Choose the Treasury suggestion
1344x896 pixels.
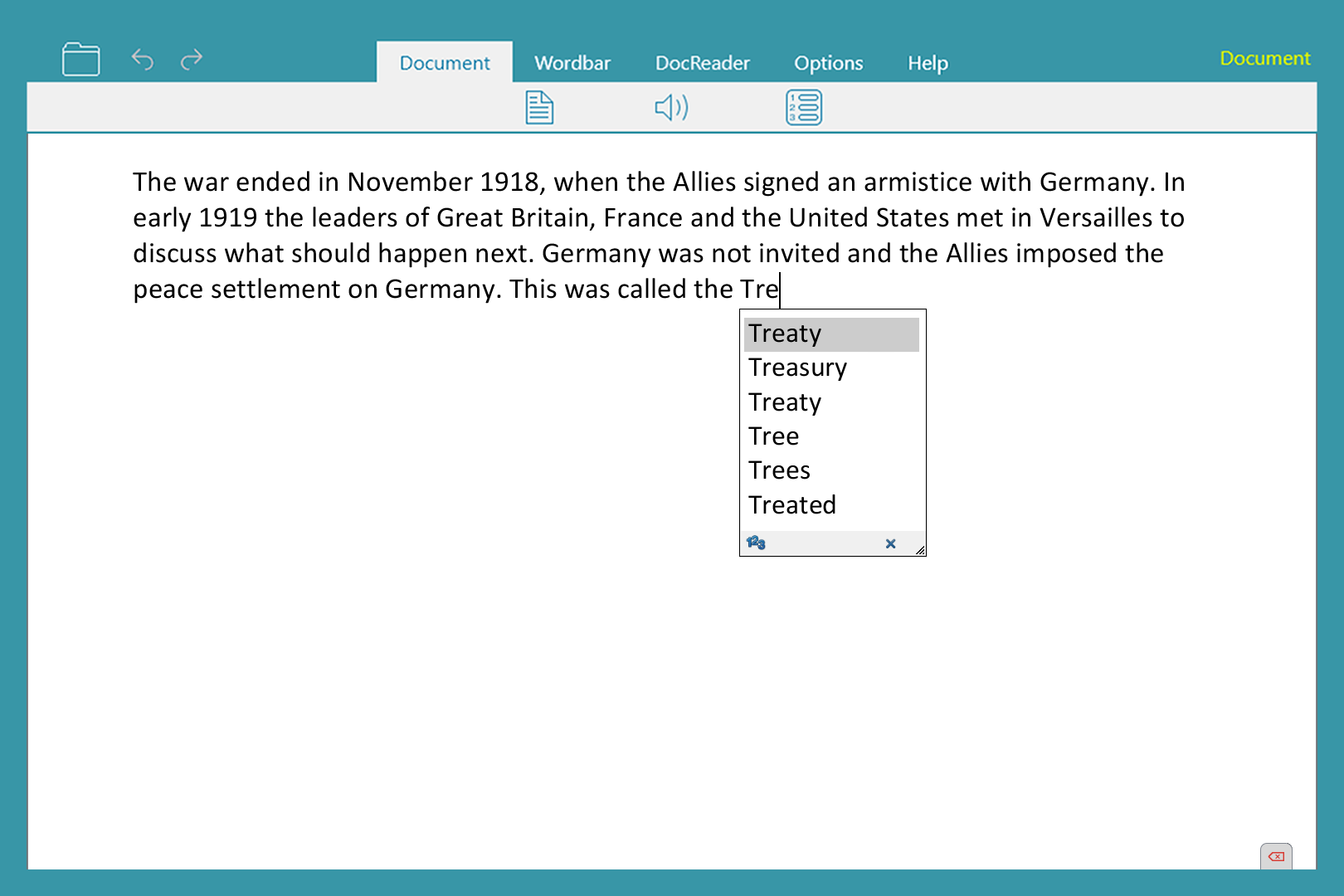[831, 368]
